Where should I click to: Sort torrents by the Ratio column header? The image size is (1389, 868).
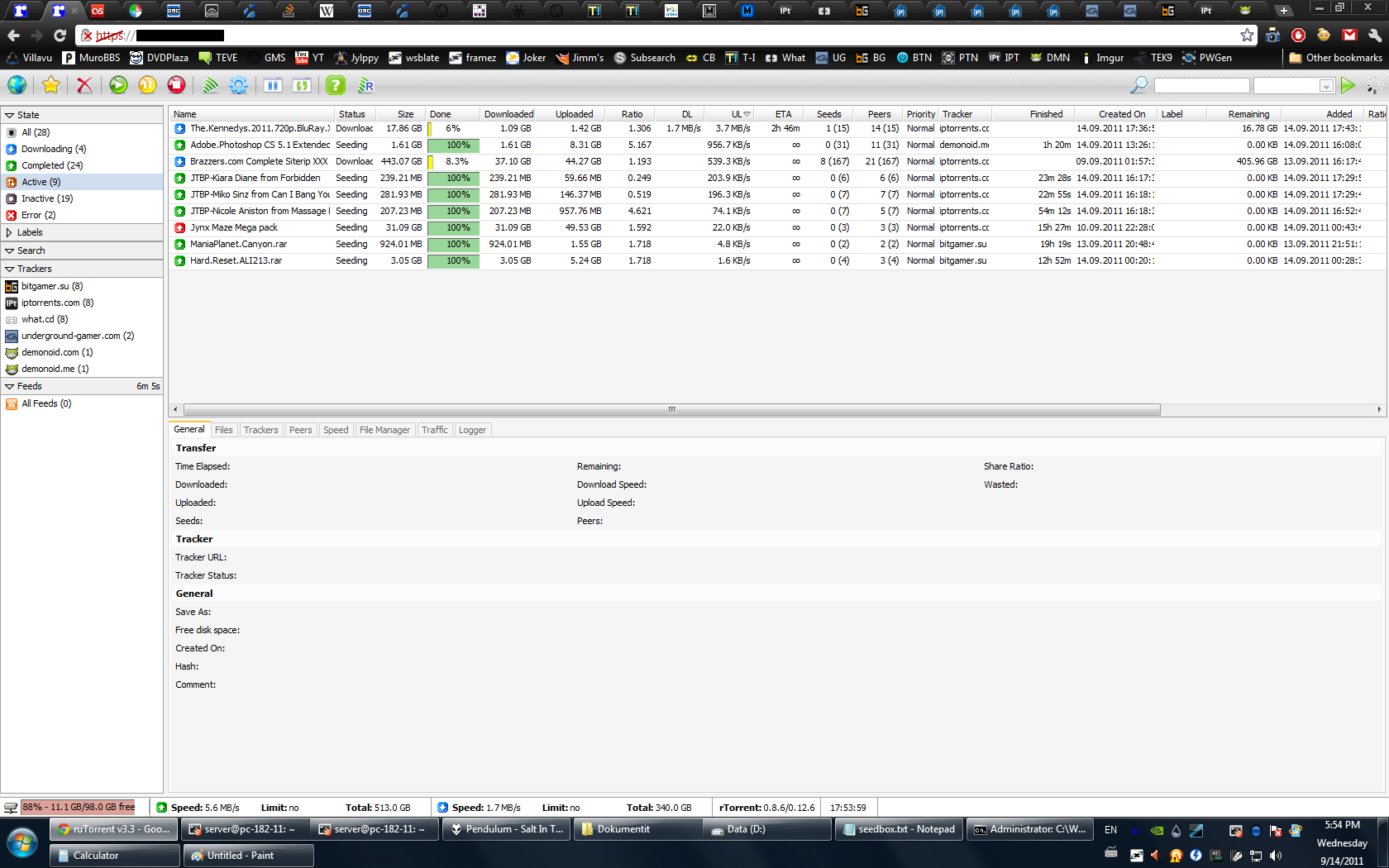click(x=632, y=114)
